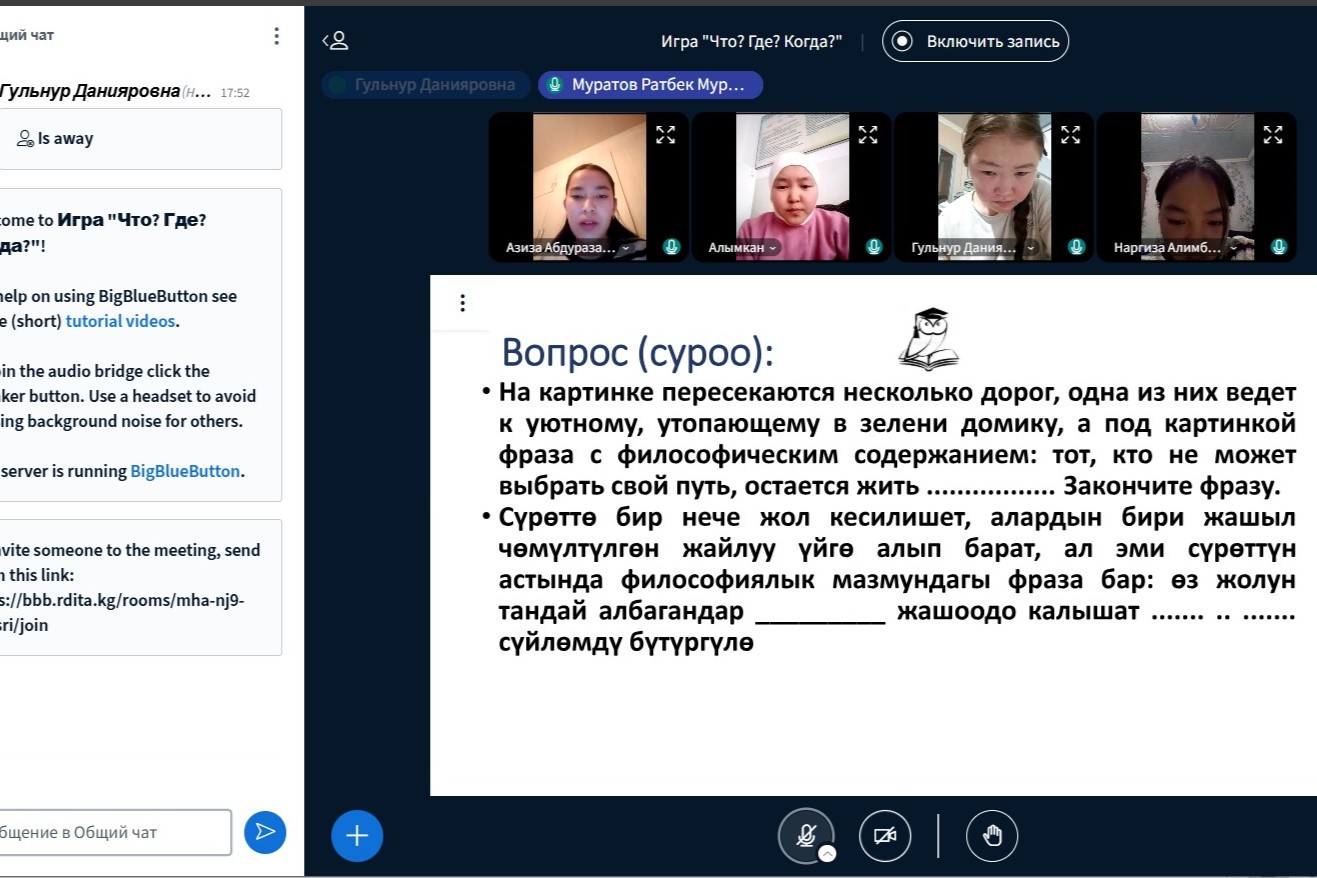Select Муратов Ратбек talking indicator
Image resolution: width=1317 pixels, height=878 pixels.
[x=650, y=85]
